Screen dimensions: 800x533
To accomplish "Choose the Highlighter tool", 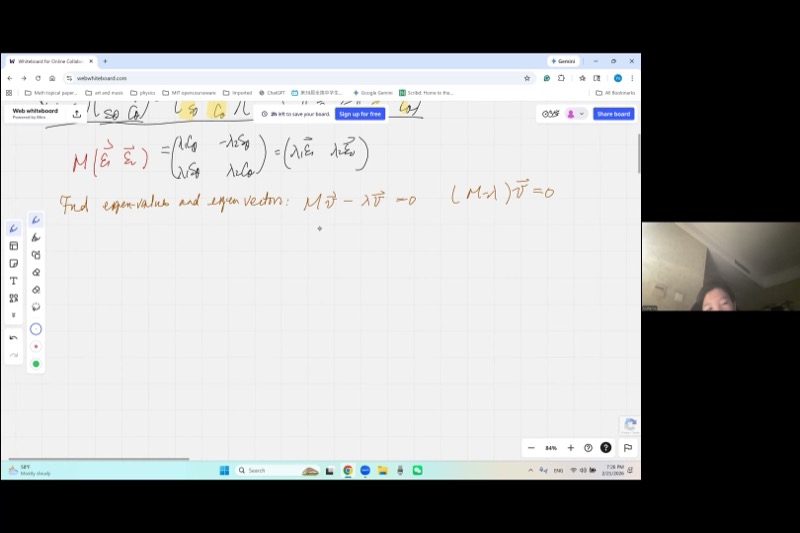I will click(36, 238).
